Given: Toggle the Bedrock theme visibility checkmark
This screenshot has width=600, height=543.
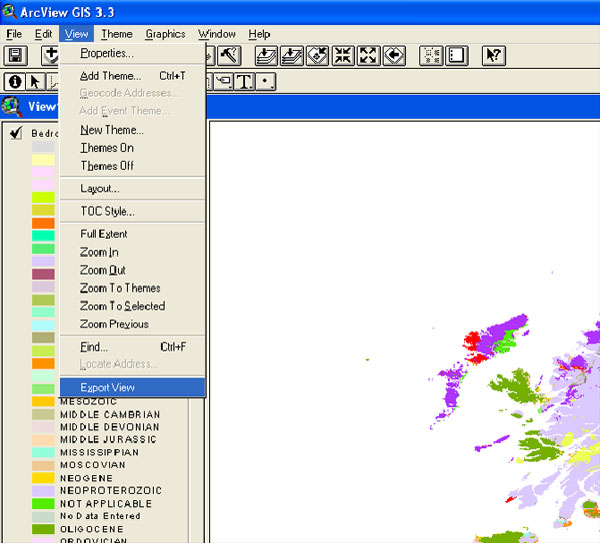Looking at the screenshot, I should 16,133.
